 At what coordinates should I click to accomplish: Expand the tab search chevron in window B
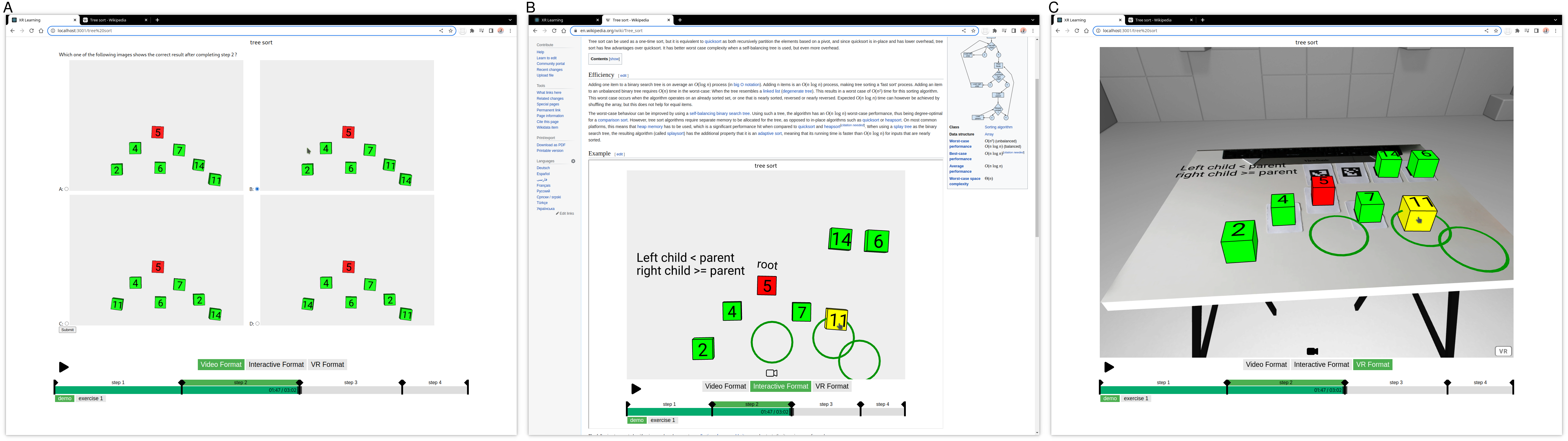click(1032, 20)
